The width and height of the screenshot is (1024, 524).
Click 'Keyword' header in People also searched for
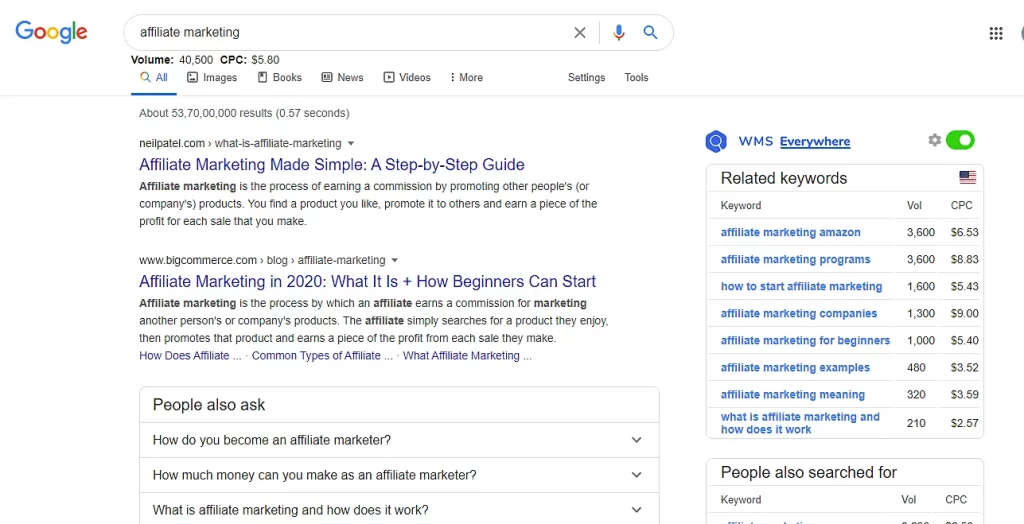[x=741, y=500]
